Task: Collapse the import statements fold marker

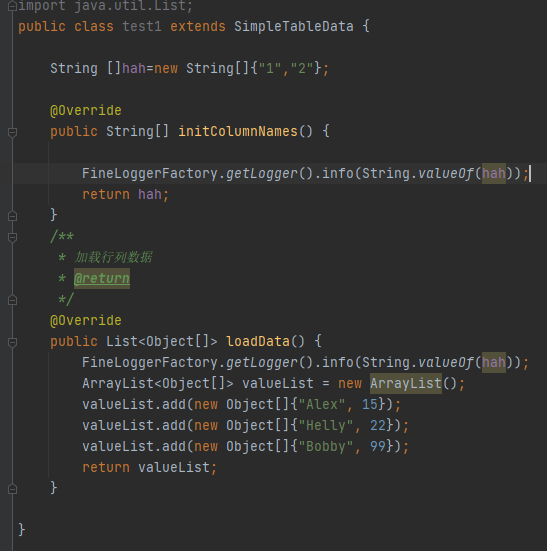Action: point(12,6)
